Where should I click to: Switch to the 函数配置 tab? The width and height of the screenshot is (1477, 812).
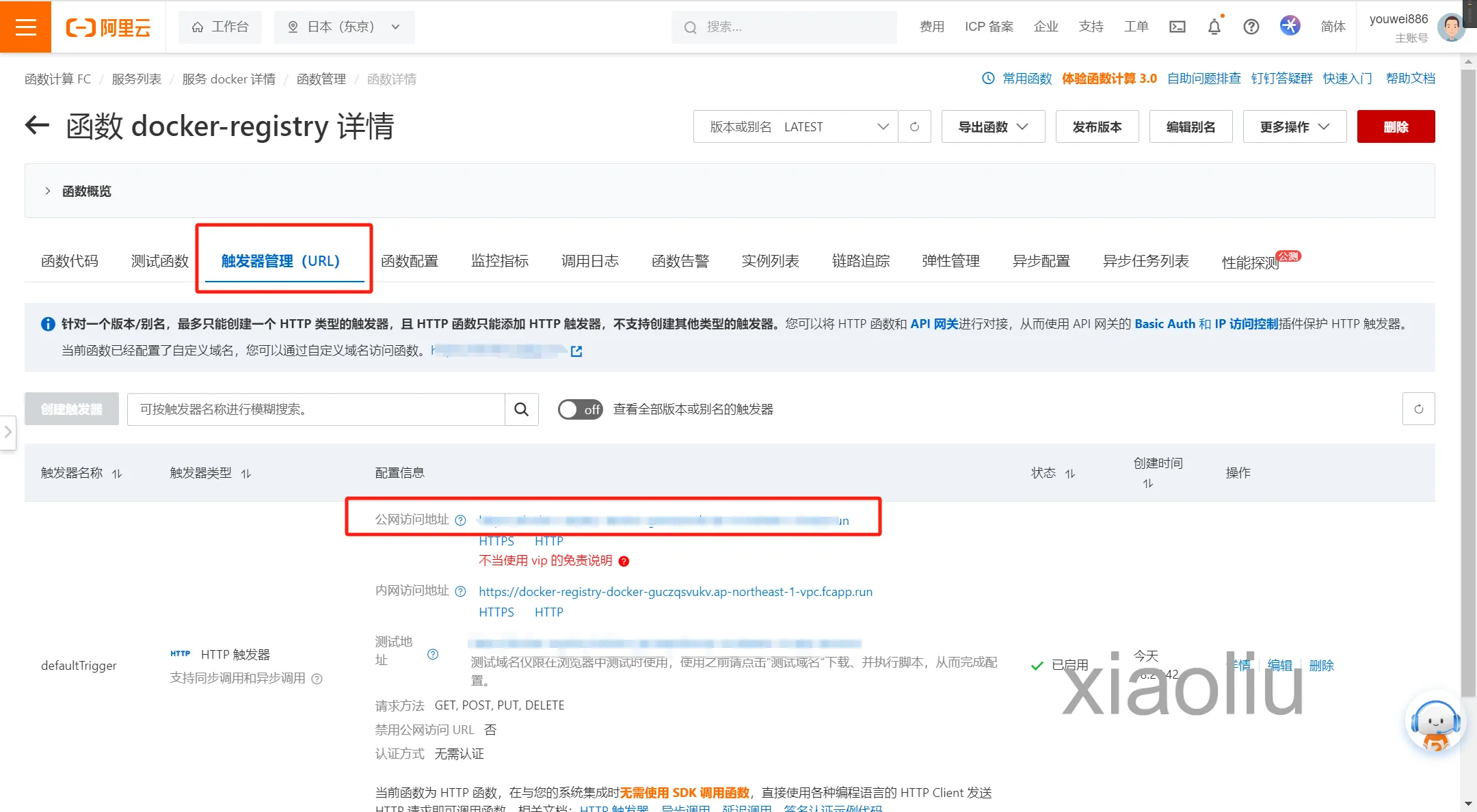pyautogui.click(x=410, y=261)
